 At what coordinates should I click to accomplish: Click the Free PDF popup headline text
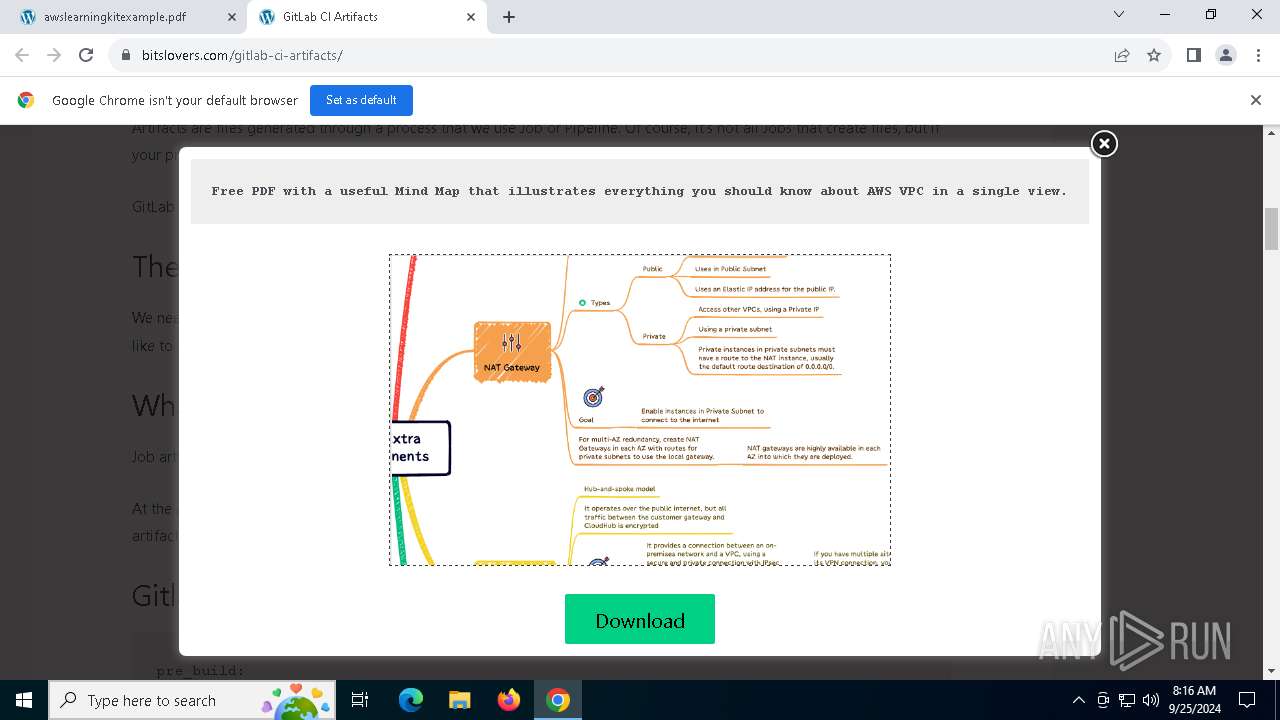click(x=639, y=191)
